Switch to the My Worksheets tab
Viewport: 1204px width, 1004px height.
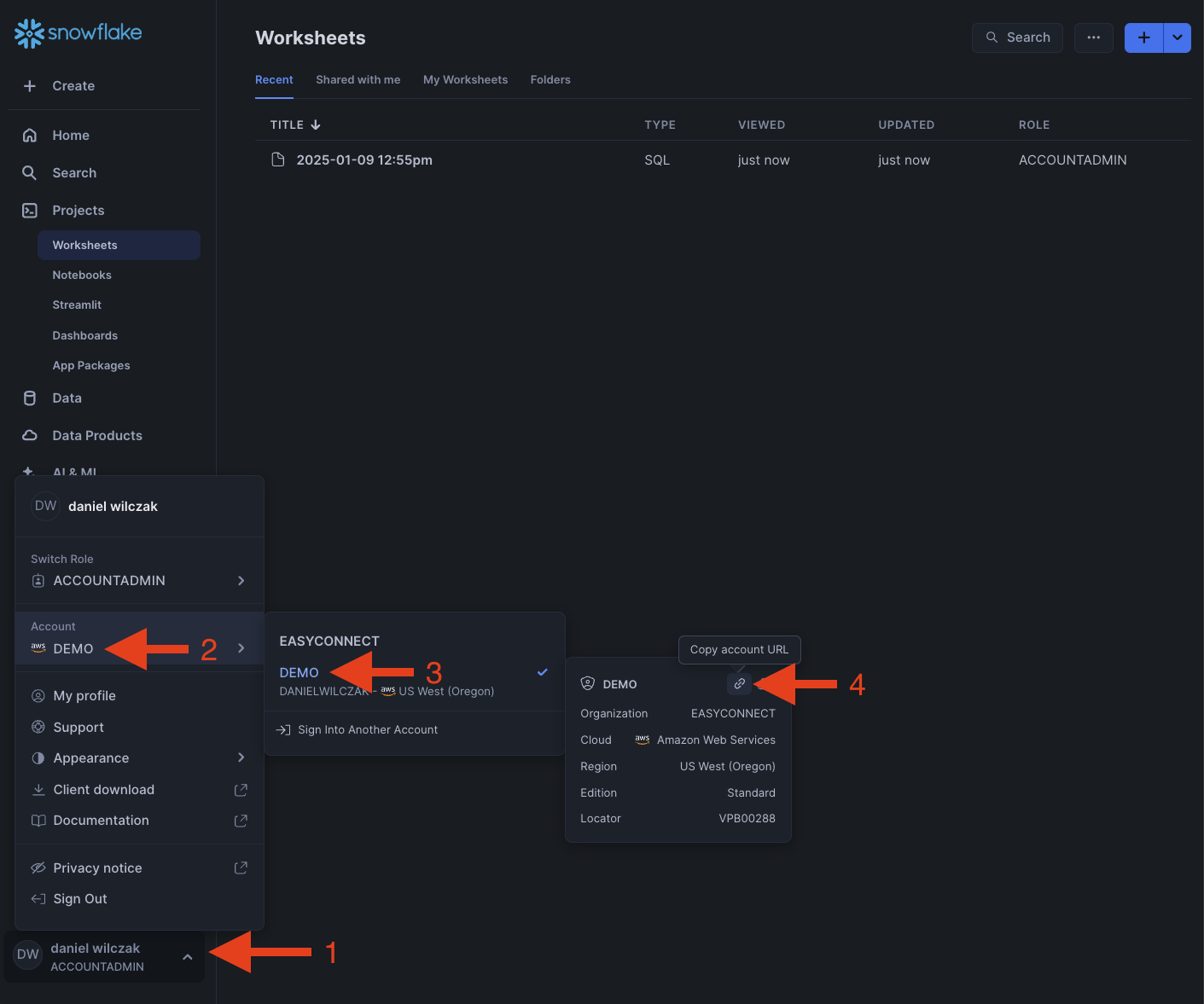[465, 80]
